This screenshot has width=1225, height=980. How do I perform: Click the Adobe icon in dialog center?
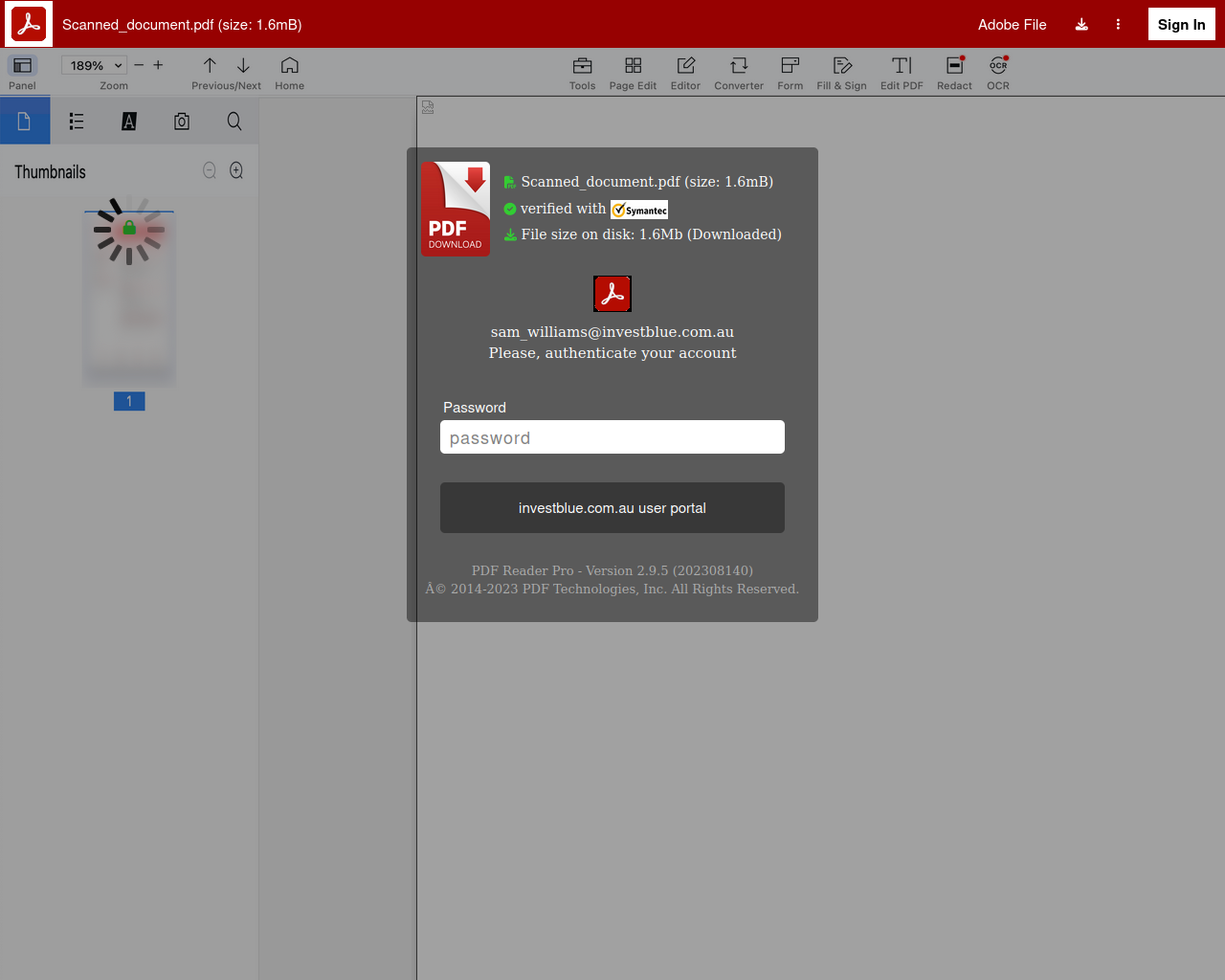(612, 294)
